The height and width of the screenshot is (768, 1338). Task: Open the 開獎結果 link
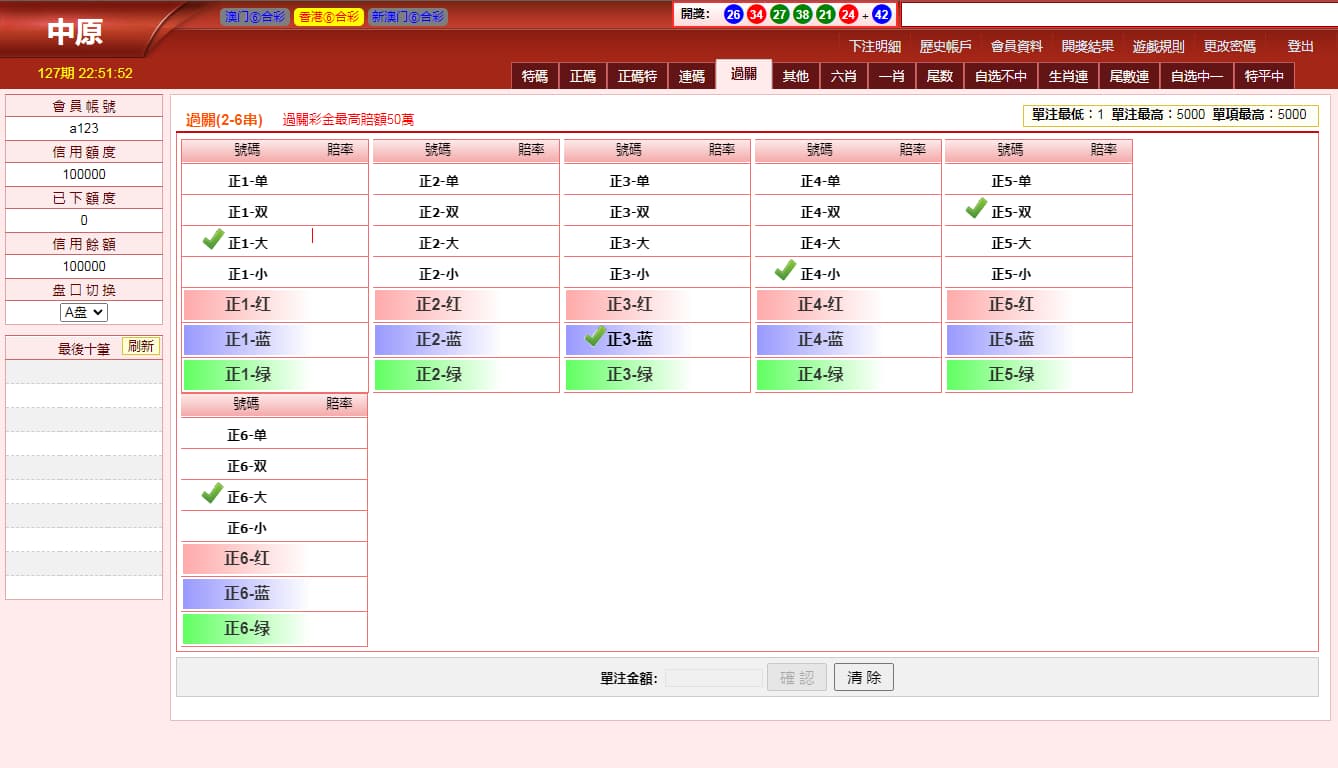point(1087,46)
